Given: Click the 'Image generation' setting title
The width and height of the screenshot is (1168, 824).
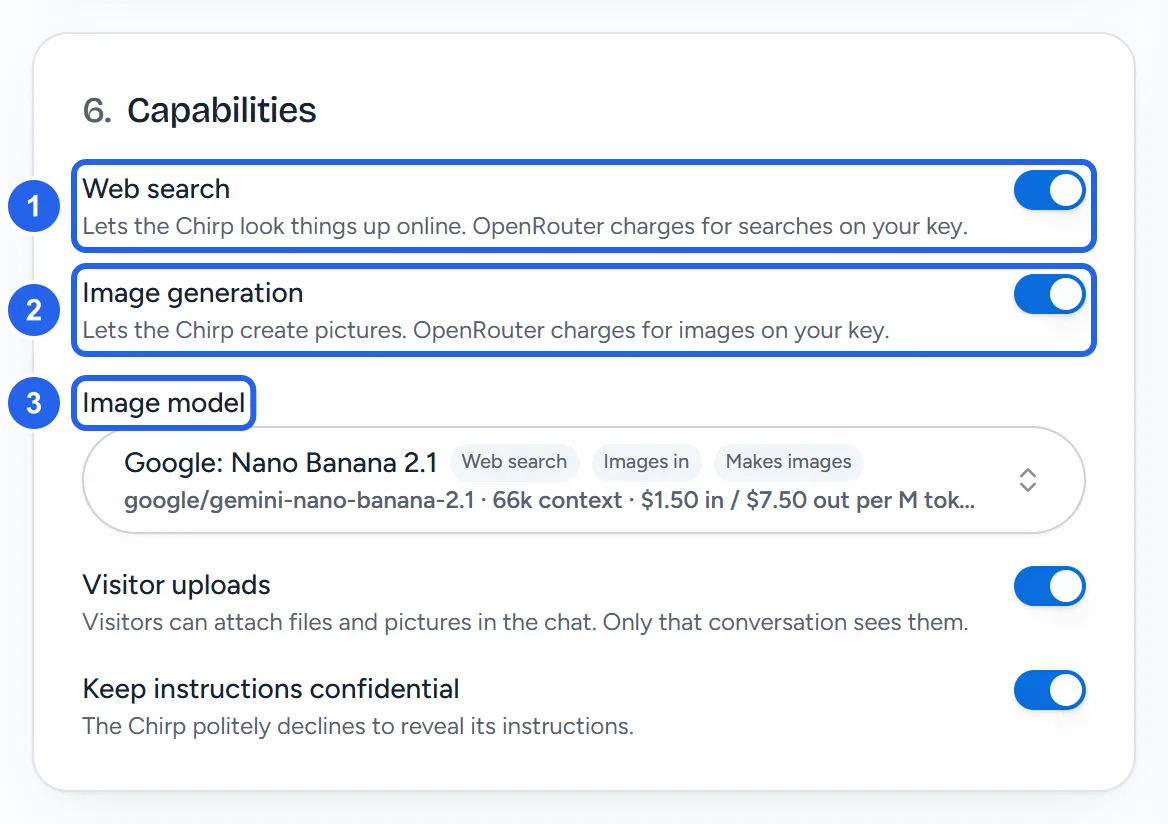Looking at the screenshot, I should coord(192,294).
